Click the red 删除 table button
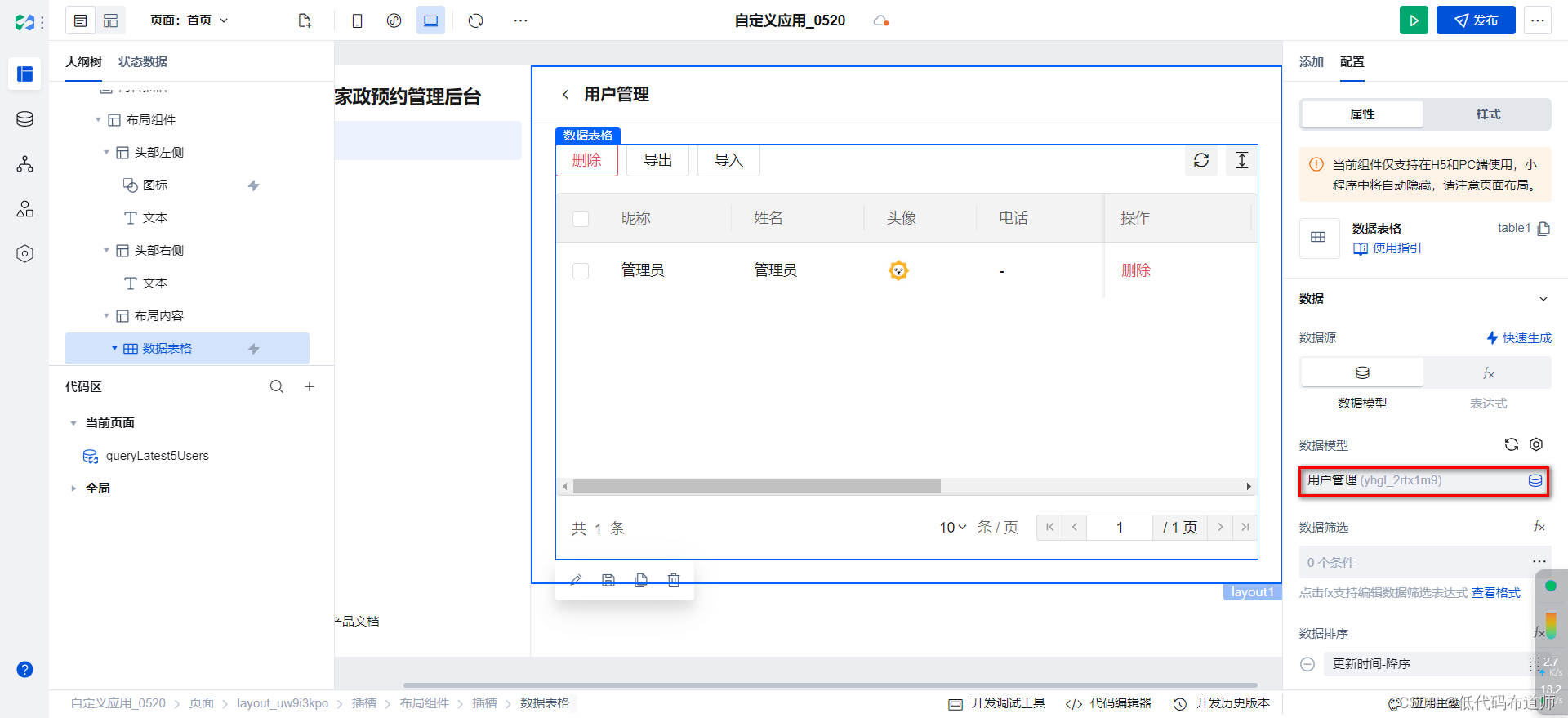The image size is (1568, 718). (x=587, y=160)
